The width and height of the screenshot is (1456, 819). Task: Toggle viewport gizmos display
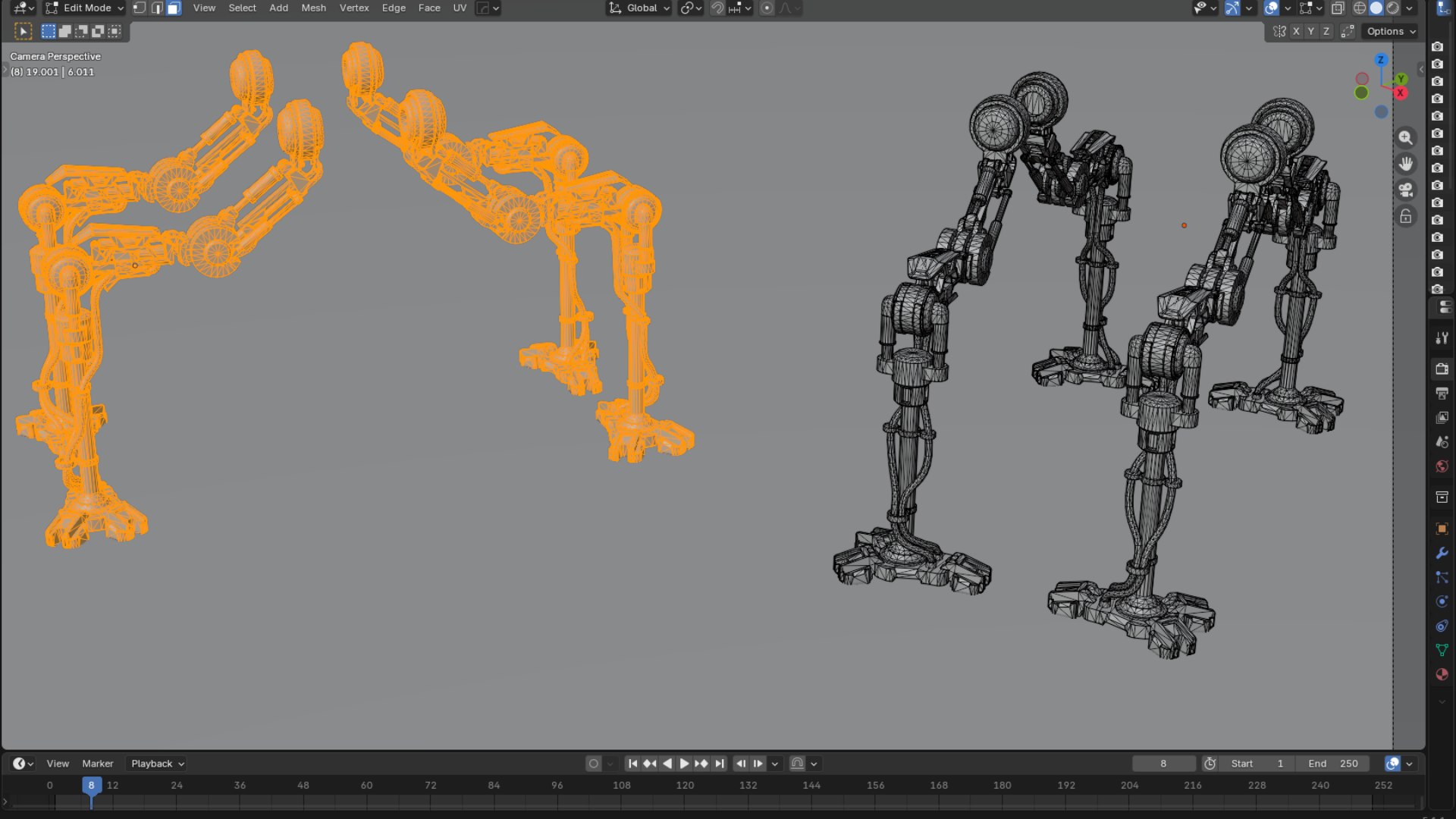point(1232,8)
